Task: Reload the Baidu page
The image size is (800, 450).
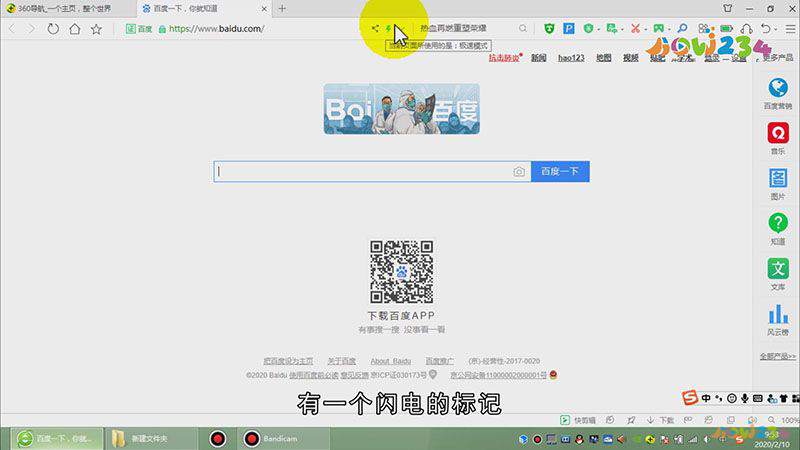Action: click(x=53, y=29)
